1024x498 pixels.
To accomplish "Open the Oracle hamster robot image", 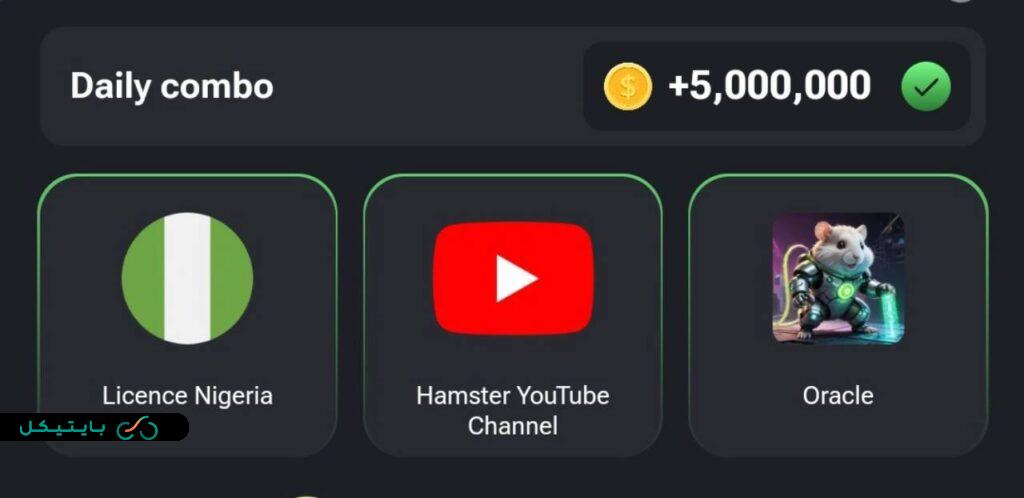I will point(839,278).
